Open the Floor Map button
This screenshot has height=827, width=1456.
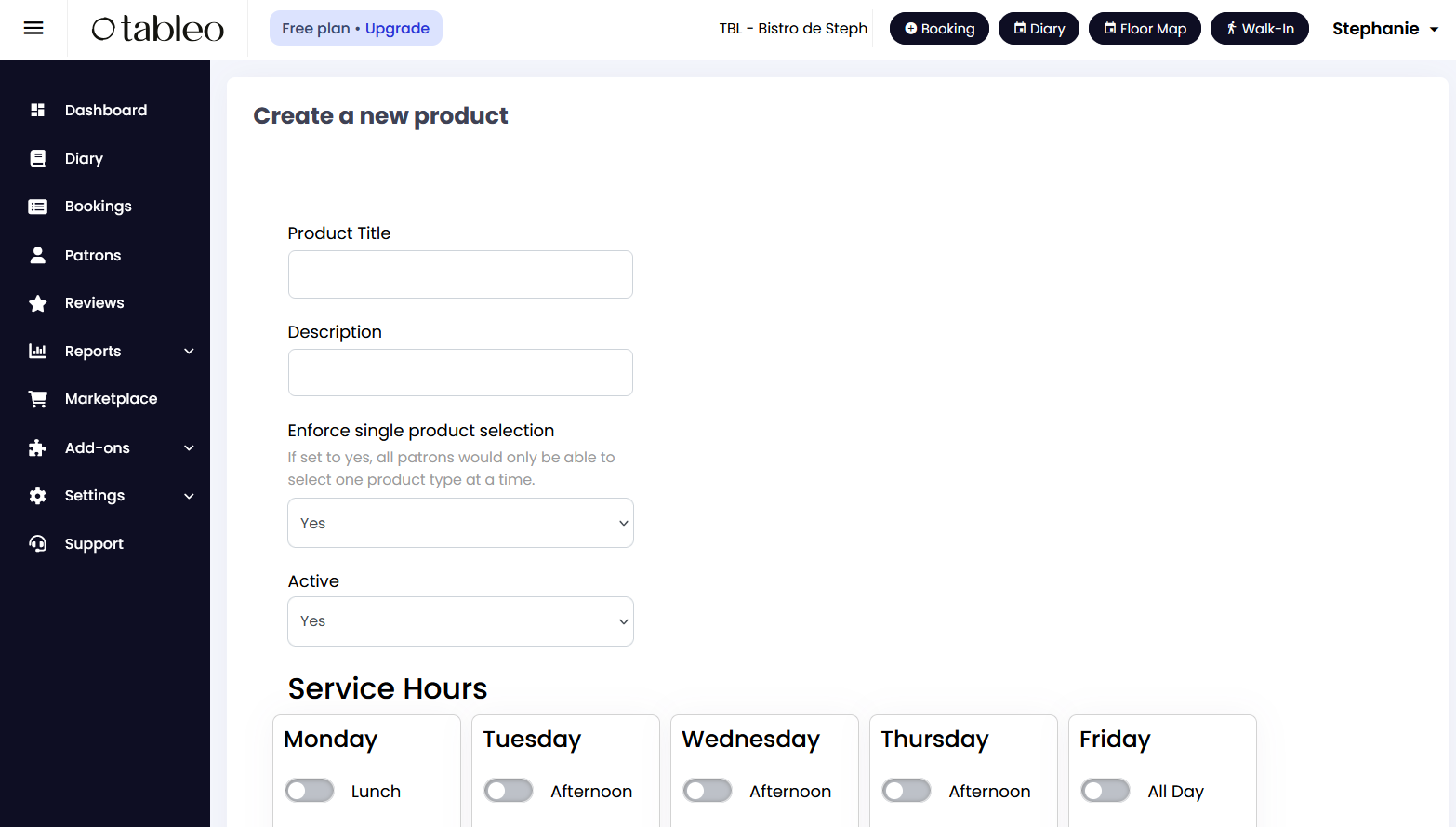pyautogui.click(x=1145, y=29)
